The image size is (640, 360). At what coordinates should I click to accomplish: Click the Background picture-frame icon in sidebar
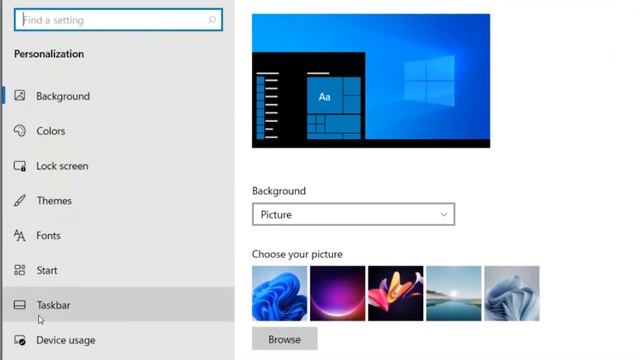coord(20,96)
